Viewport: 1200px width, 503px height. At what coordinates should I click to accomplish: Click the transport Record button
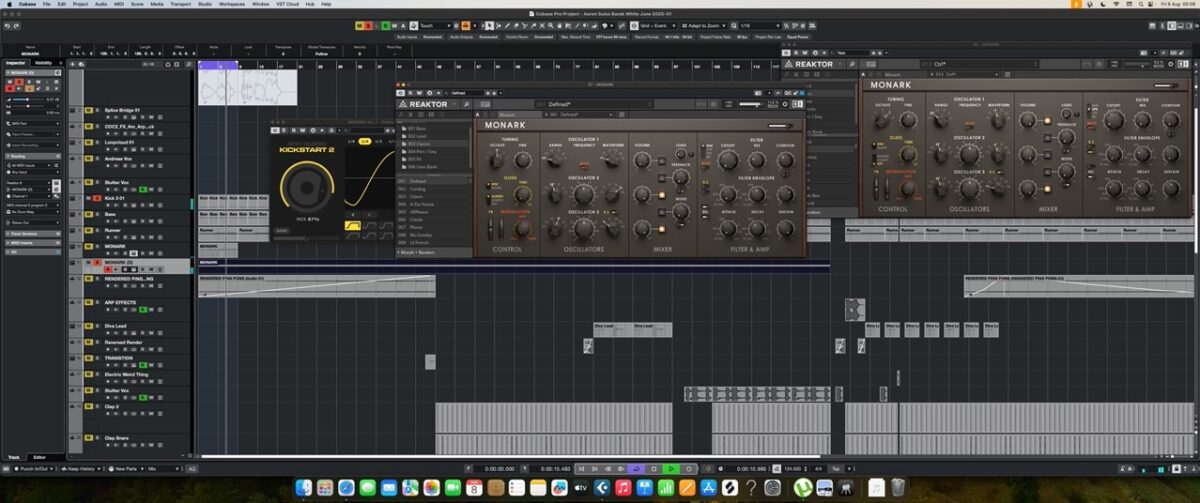point(688,468)
